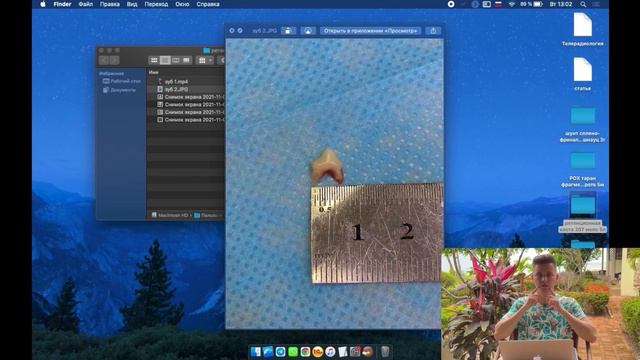Go forward in the Finder window

(x=115, y=60)
